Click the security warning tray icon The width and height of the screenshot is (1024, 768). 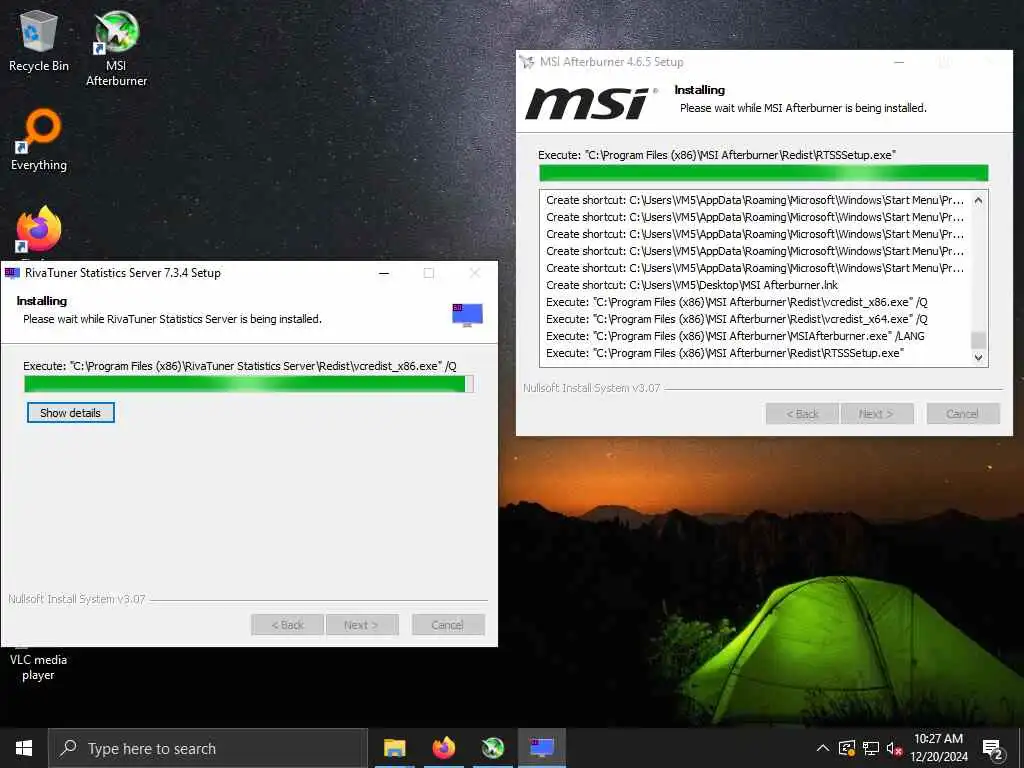click(847, 748)
